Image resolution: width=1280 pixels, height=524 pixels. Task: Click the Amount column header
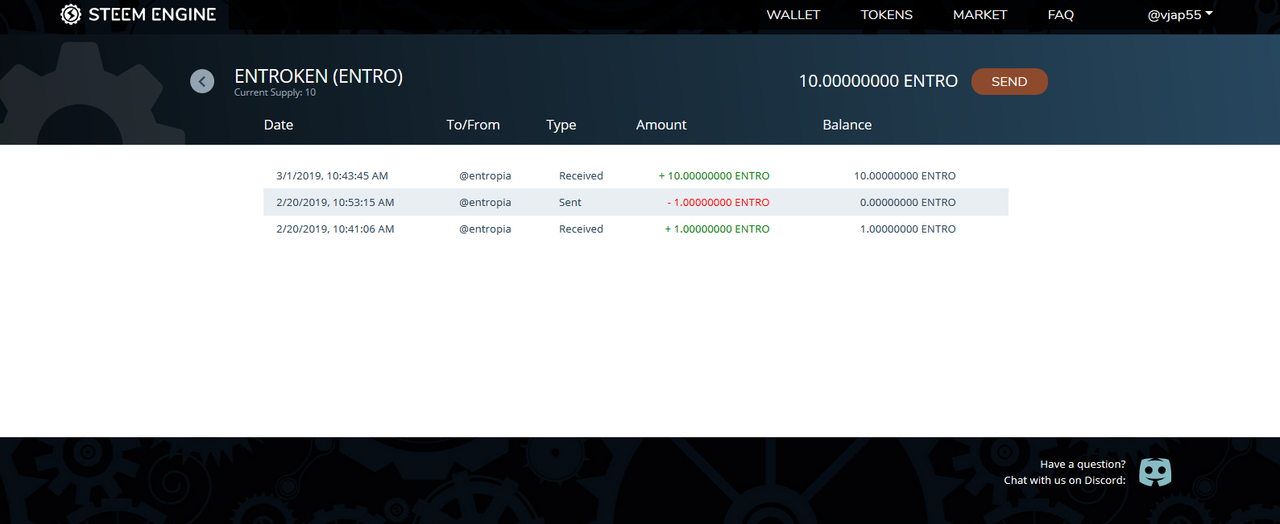point(661,125)
